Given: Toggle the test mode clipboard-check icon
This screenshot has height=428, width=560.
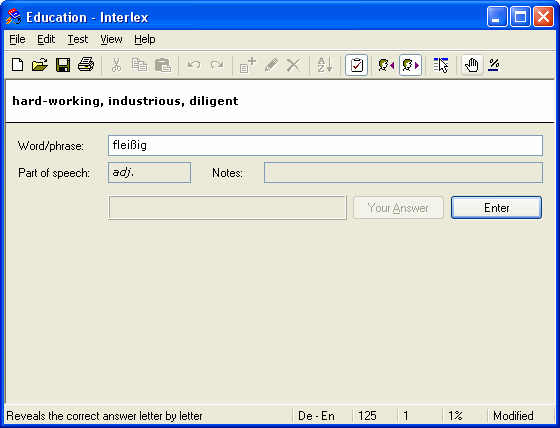Looking at the screenshot, I should pos(356,65).
